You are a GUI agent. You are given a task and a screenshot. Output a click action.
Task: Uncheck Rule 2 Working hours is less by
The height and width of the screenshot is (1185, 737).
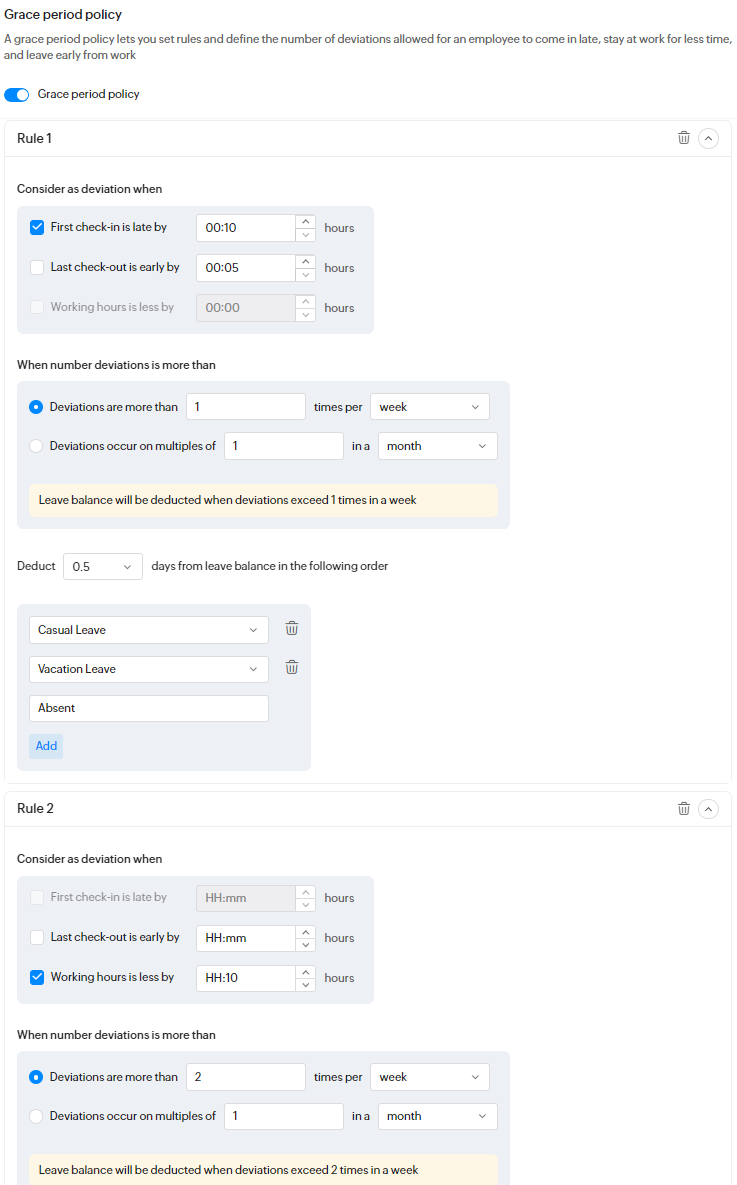(x=37, y=977)
